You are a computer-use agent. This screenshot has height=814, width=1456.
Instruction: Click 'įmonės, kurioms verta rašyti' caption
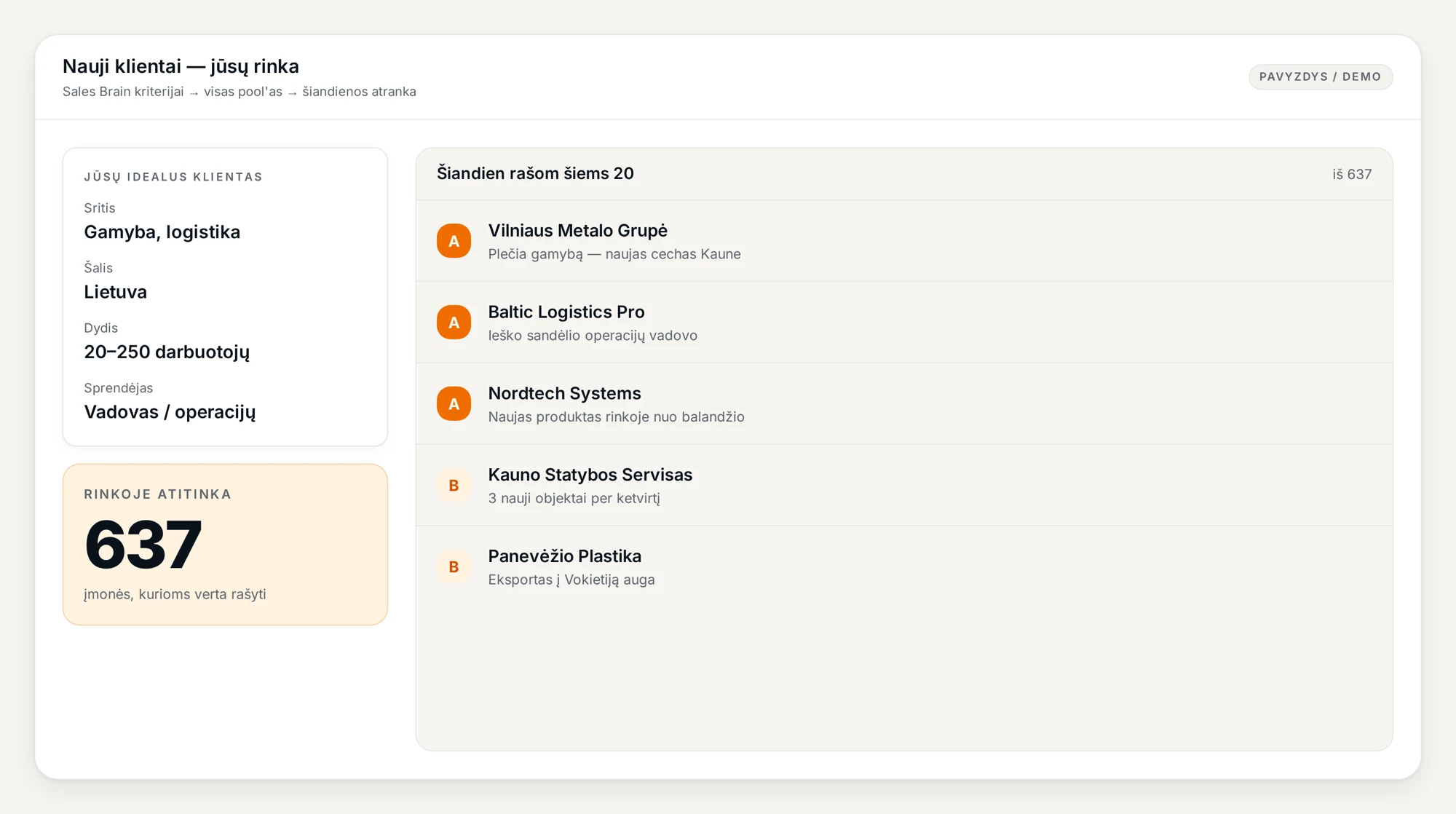175,594
